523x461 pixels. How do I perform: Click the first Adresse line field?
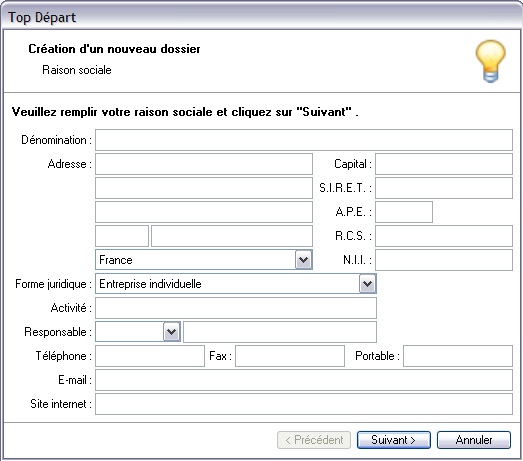[204, 164]
